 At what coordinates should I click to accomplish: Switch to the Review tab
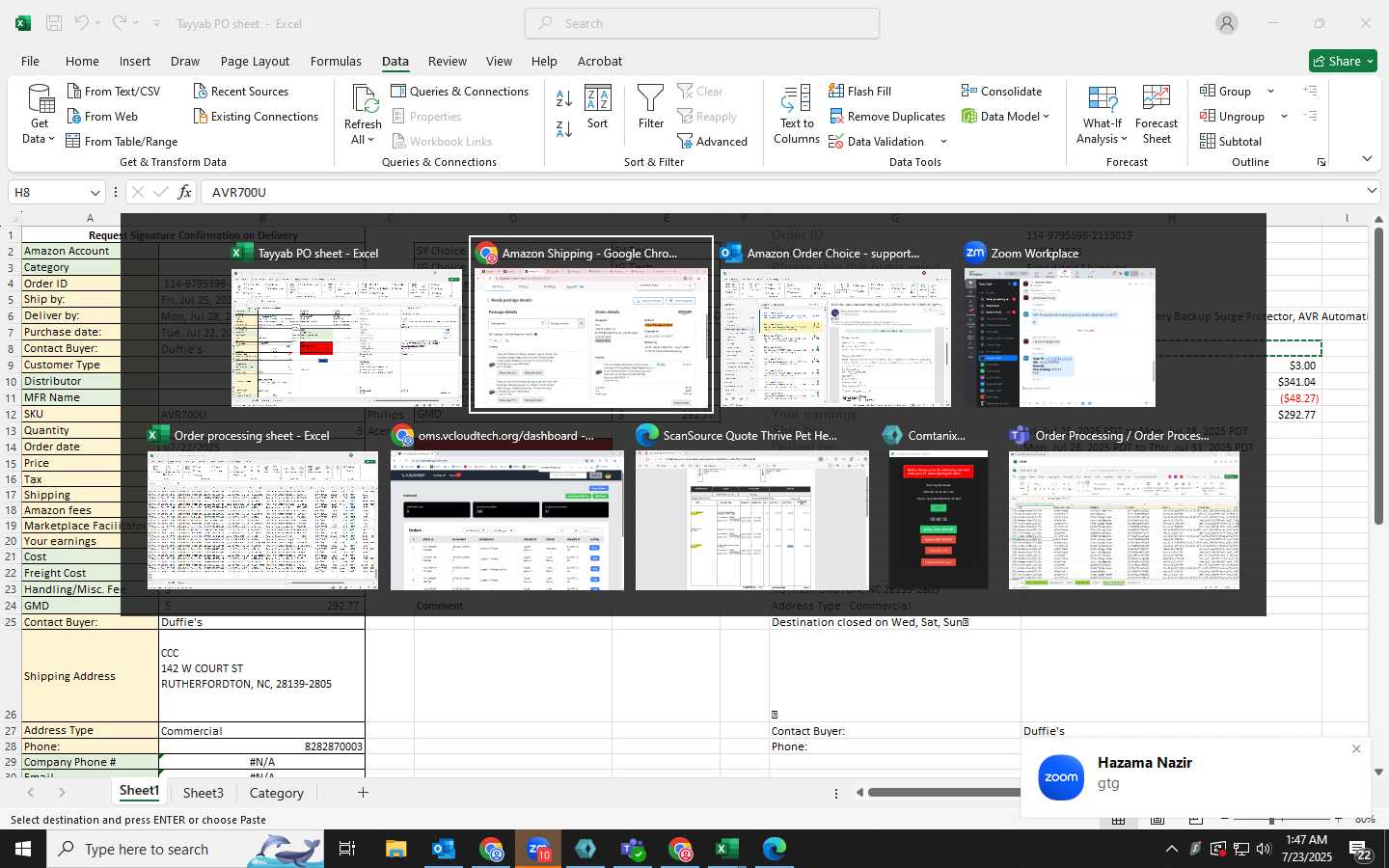(448, 61)
